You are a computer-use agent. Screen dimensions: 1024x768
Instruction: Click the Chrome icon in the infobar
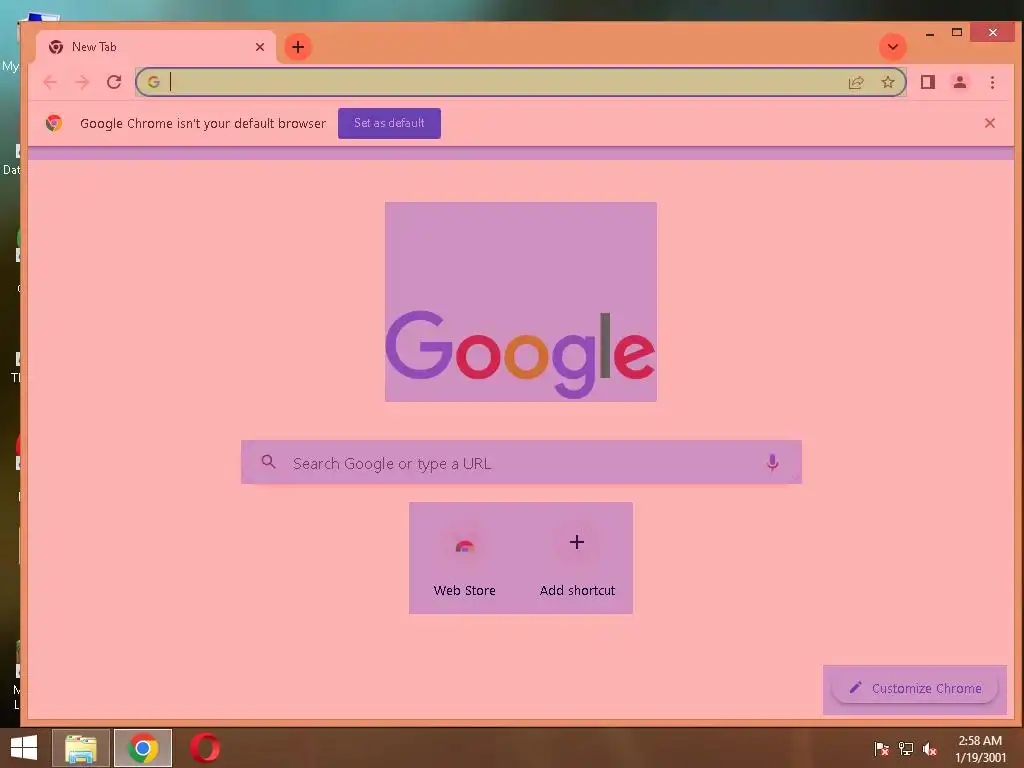point(54,123)
